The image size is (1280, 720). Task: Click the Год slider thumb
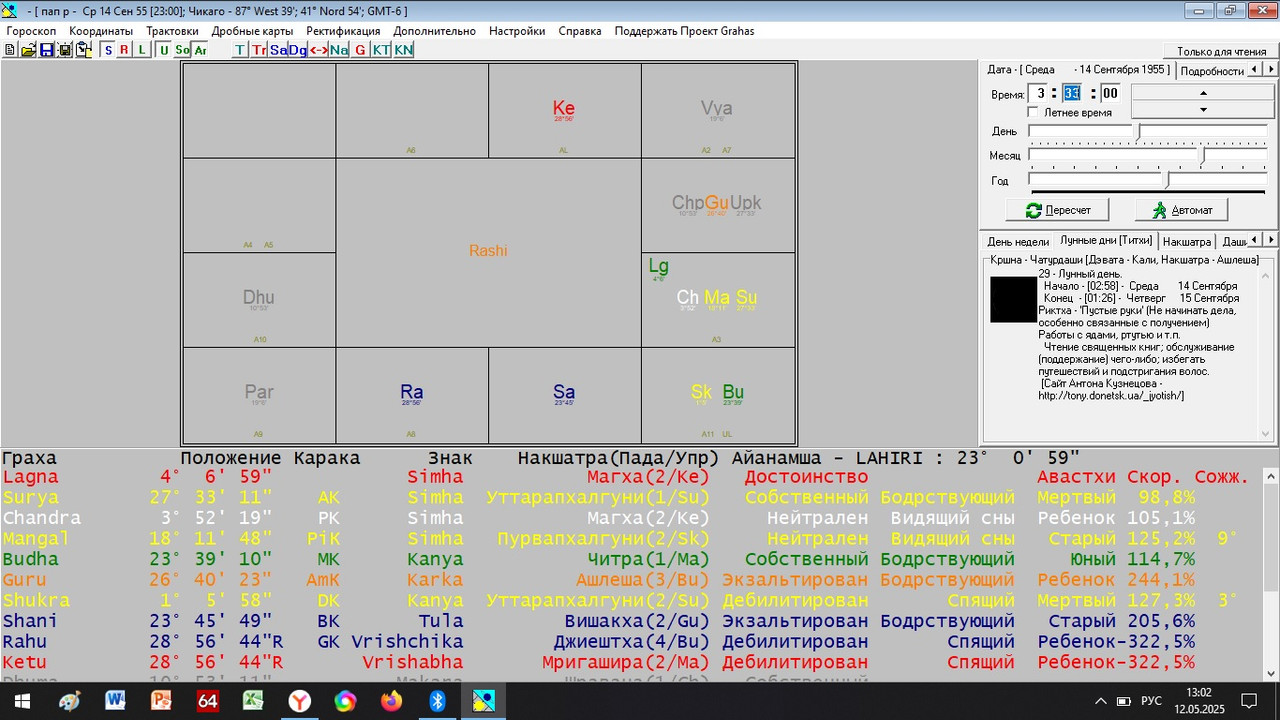[x=1166, y=180]
